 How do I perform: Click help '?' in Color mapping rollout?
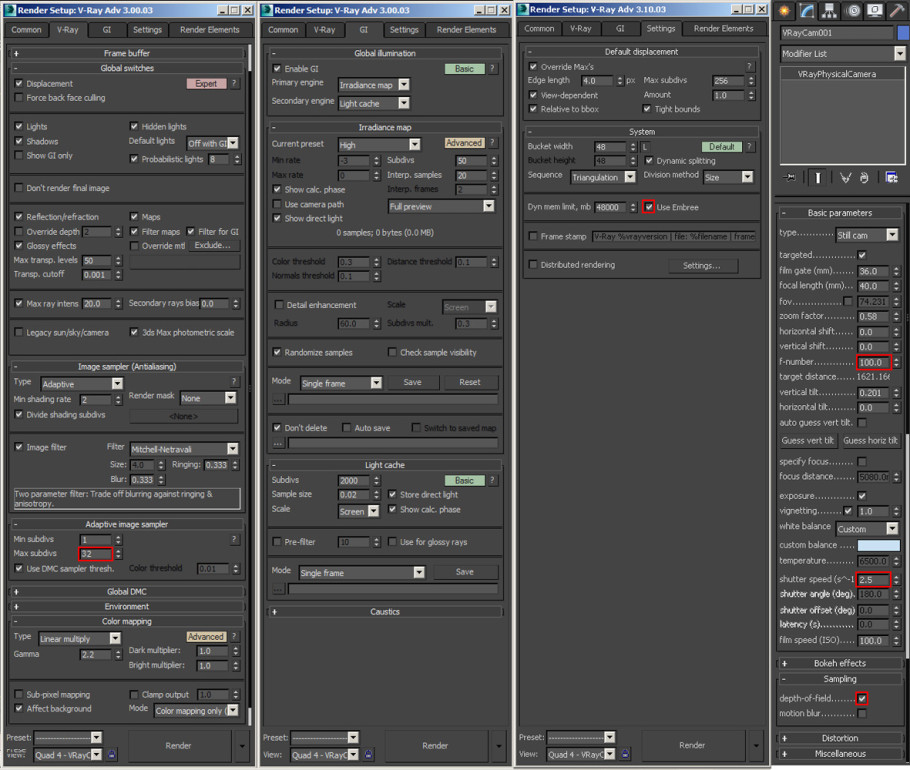click(x=234, y=637)
